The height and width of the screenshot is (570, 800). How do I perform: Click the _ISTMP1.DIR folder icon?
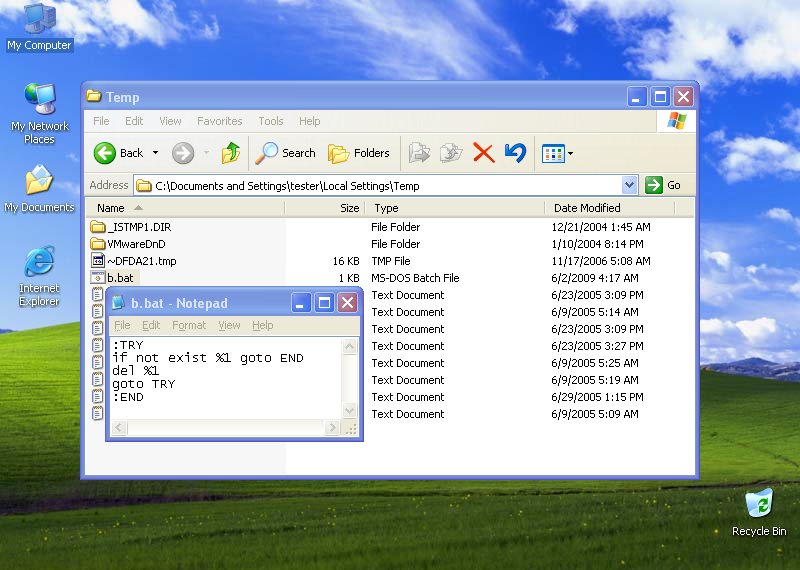coord(97,227)
